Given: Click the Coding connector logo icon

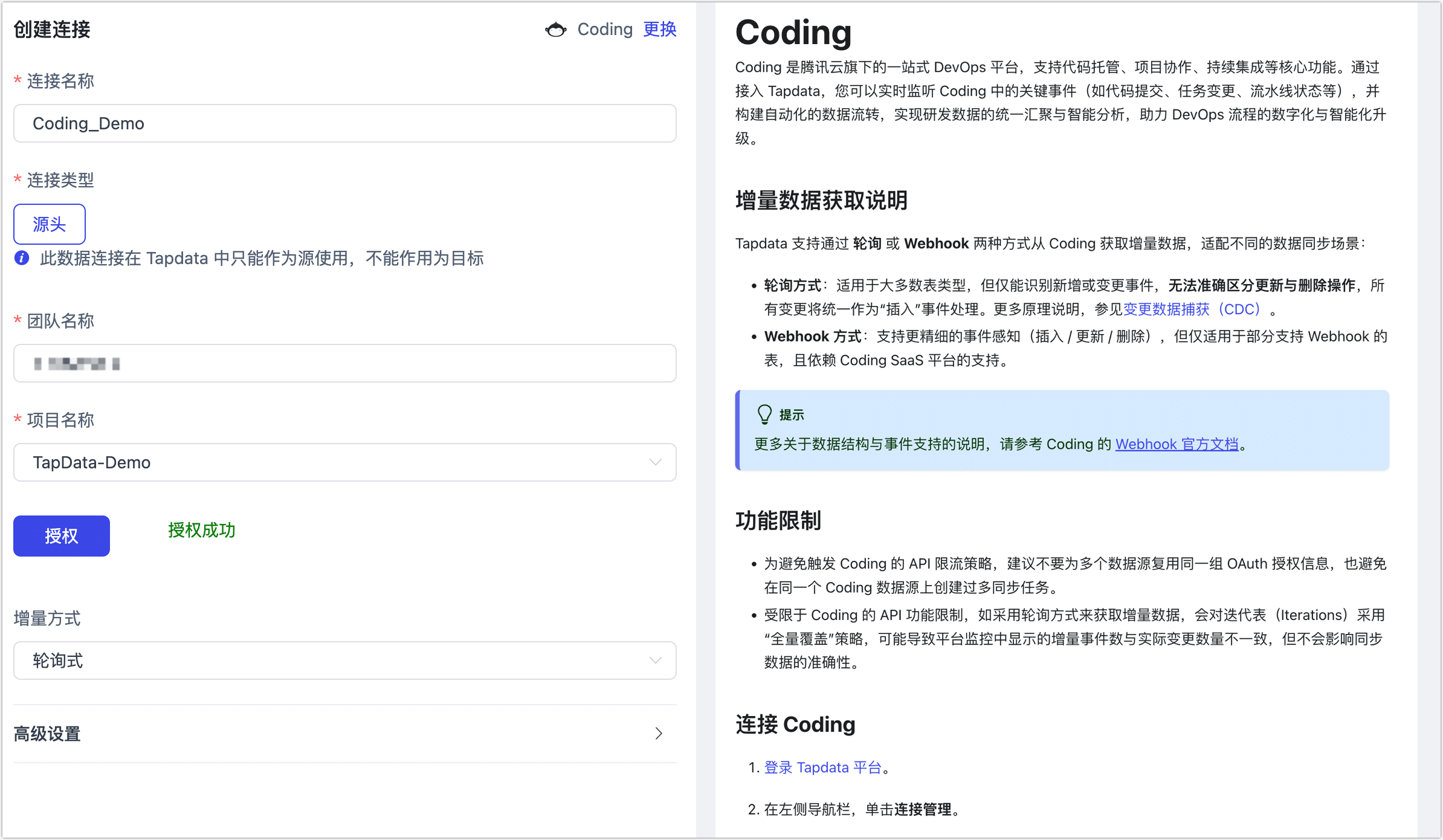Looking at the screenshot, I should coord(555,29).
